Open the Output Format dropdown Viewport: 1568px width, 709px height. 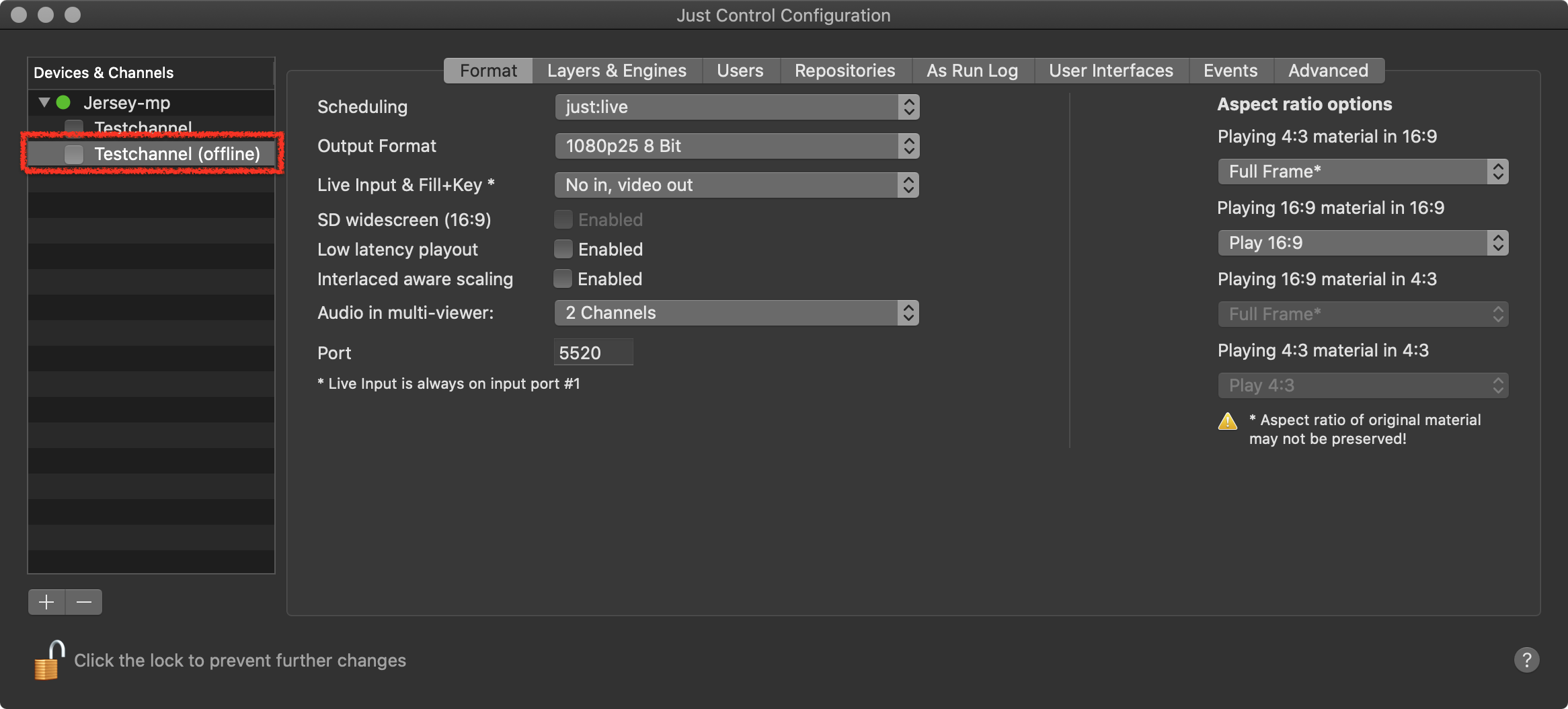coord(737,146)
